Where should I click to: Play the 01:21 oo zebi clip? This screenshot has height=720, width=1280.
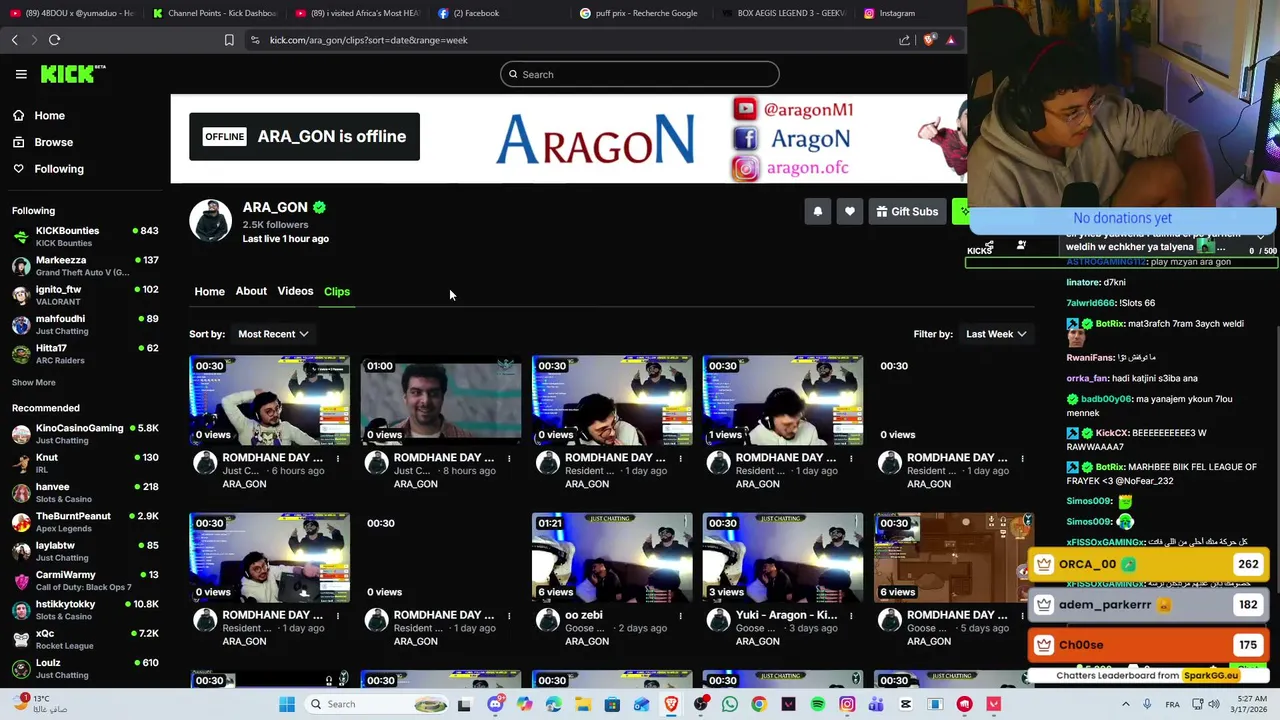(612, 557)
